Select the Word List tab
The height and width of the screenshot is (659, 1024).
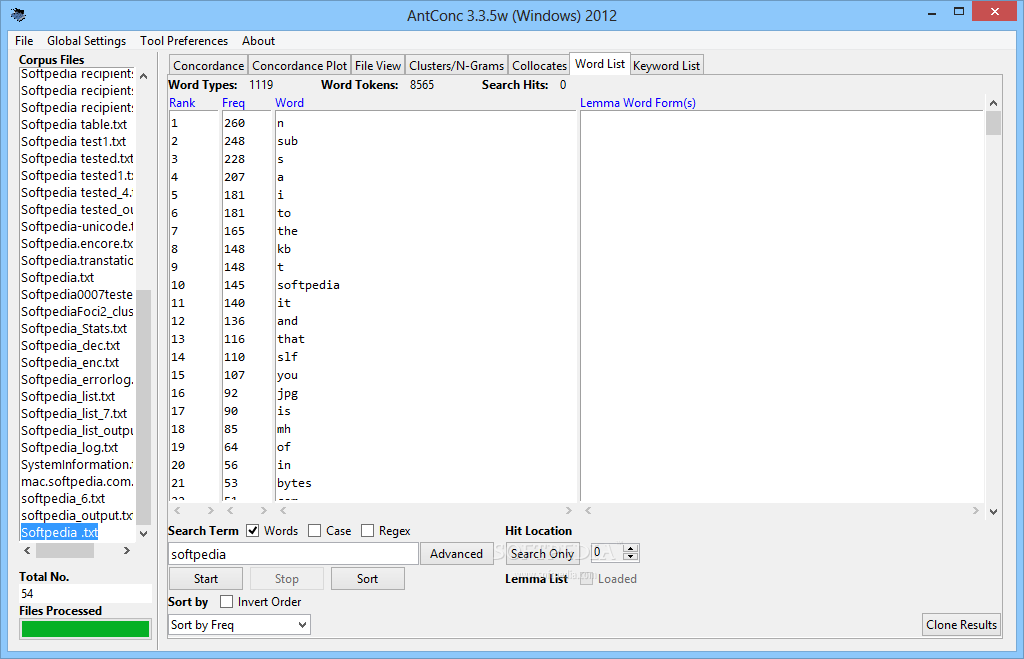tap(600, 64)
